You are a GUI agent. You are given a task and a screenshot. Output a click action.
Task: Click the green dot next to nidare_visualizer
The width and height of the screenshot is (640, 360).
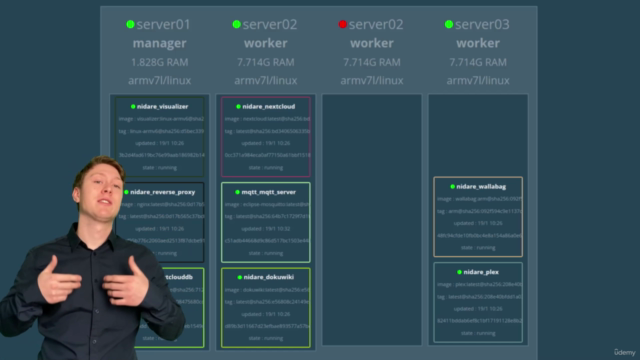point(133,107)
